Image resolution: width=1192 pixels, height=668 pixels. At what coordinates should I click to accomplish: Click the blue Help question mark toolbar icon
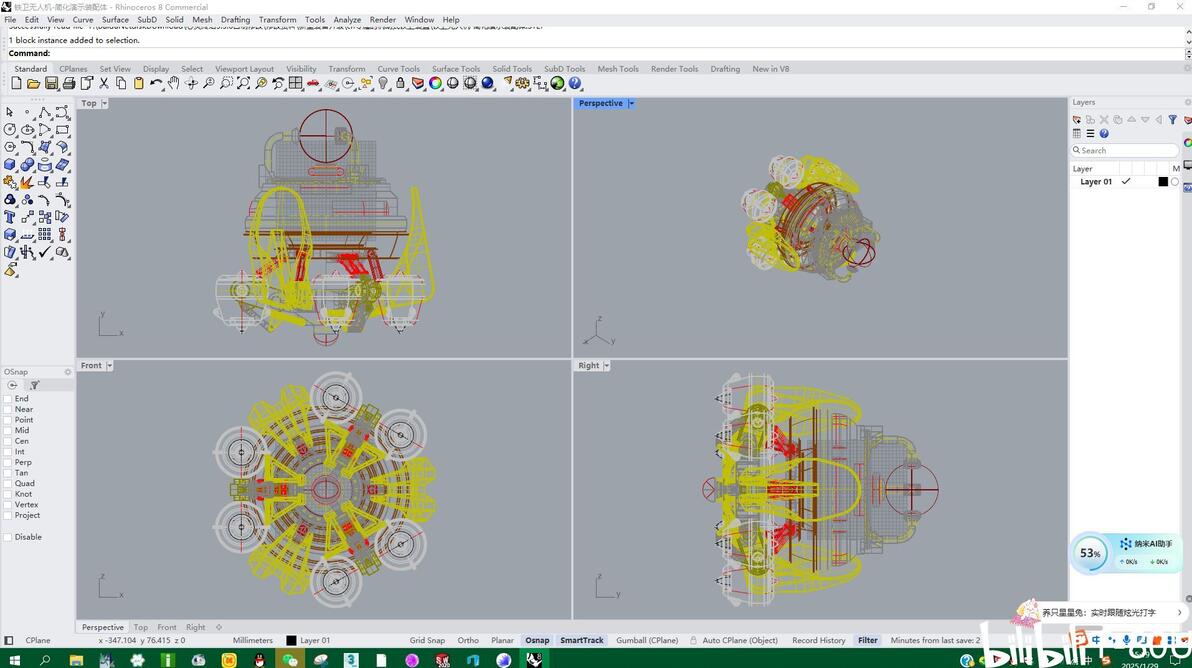[x=575, y=84]
